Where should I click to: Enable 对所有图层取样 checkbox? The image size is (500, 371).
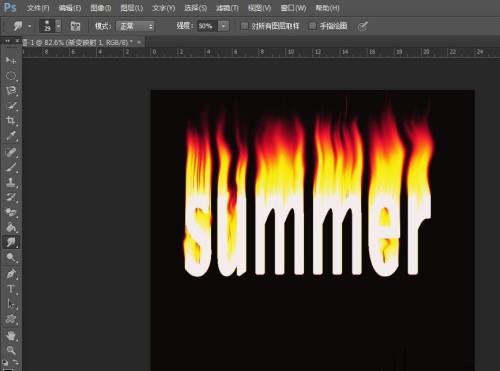click(244, 26)
